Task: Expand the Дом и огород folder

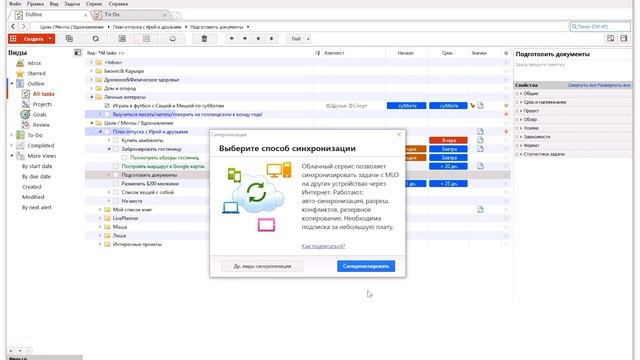Action: (91, 88)
